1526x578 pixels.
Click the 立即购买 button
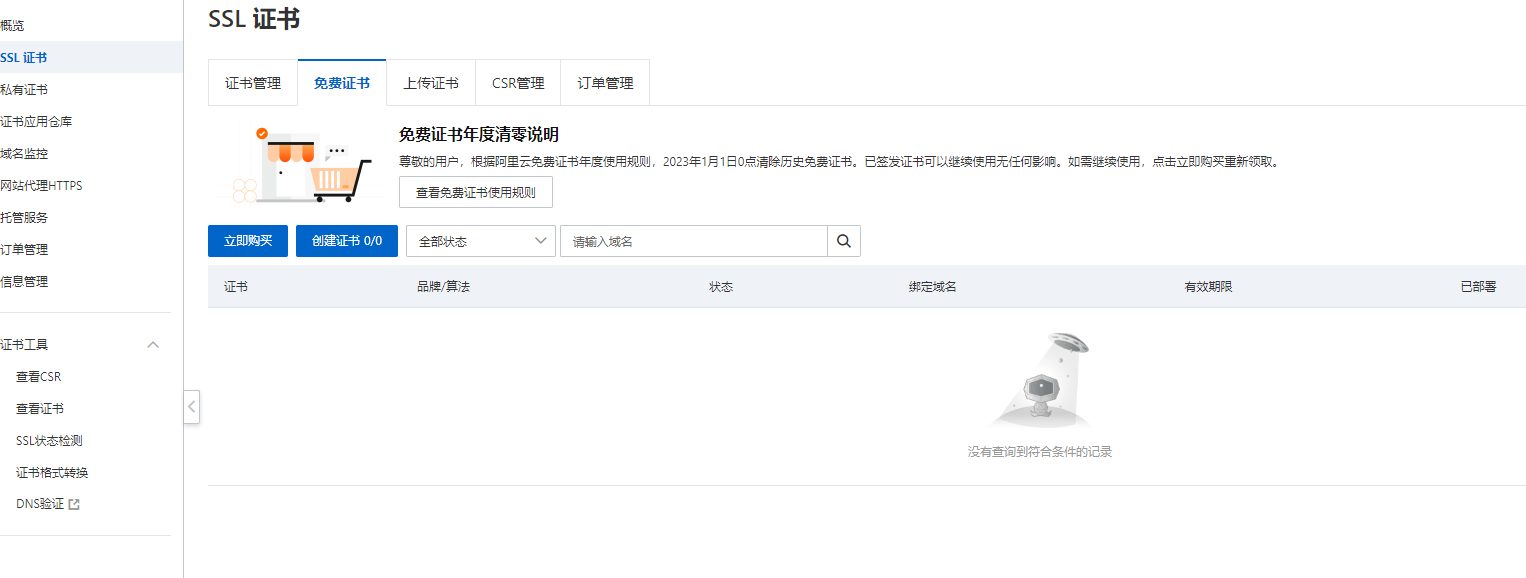point(248,241)
